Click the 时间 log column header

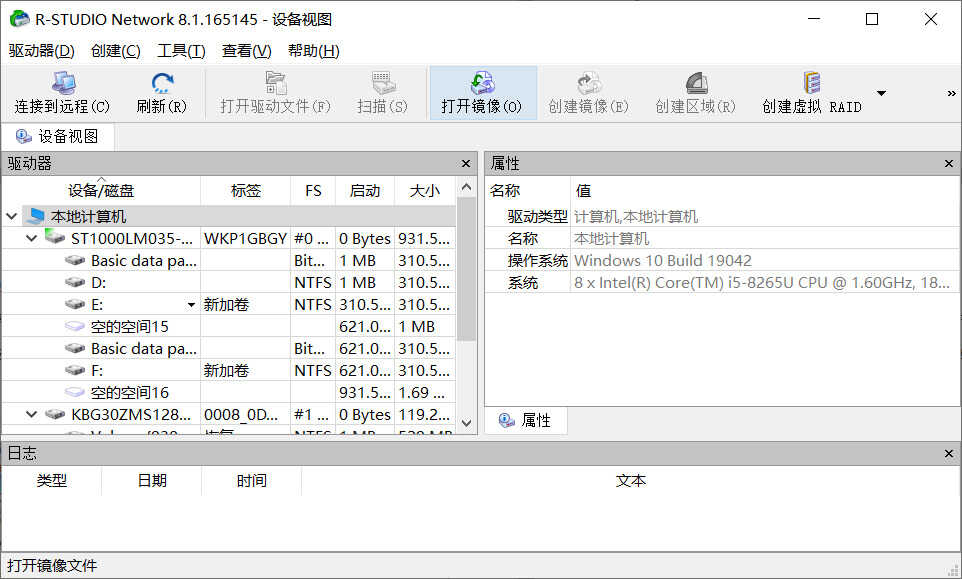point(252,480)
